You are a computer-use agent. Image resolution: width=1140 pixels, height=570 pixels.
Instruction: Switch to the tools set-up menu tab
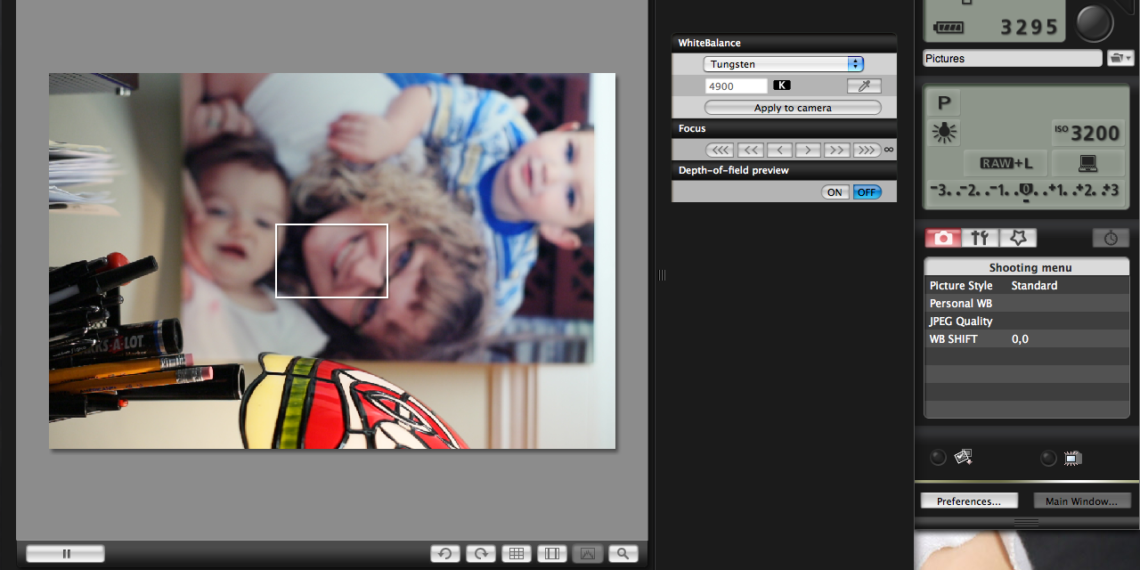[980, 238]
